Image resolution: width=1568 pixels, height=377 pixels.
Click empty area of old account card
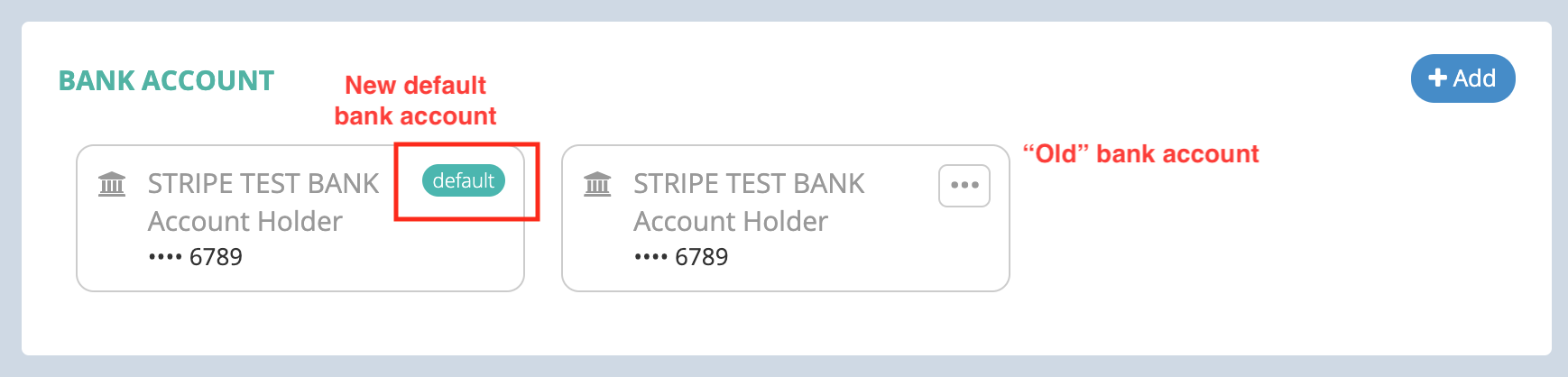coord(884,257)
